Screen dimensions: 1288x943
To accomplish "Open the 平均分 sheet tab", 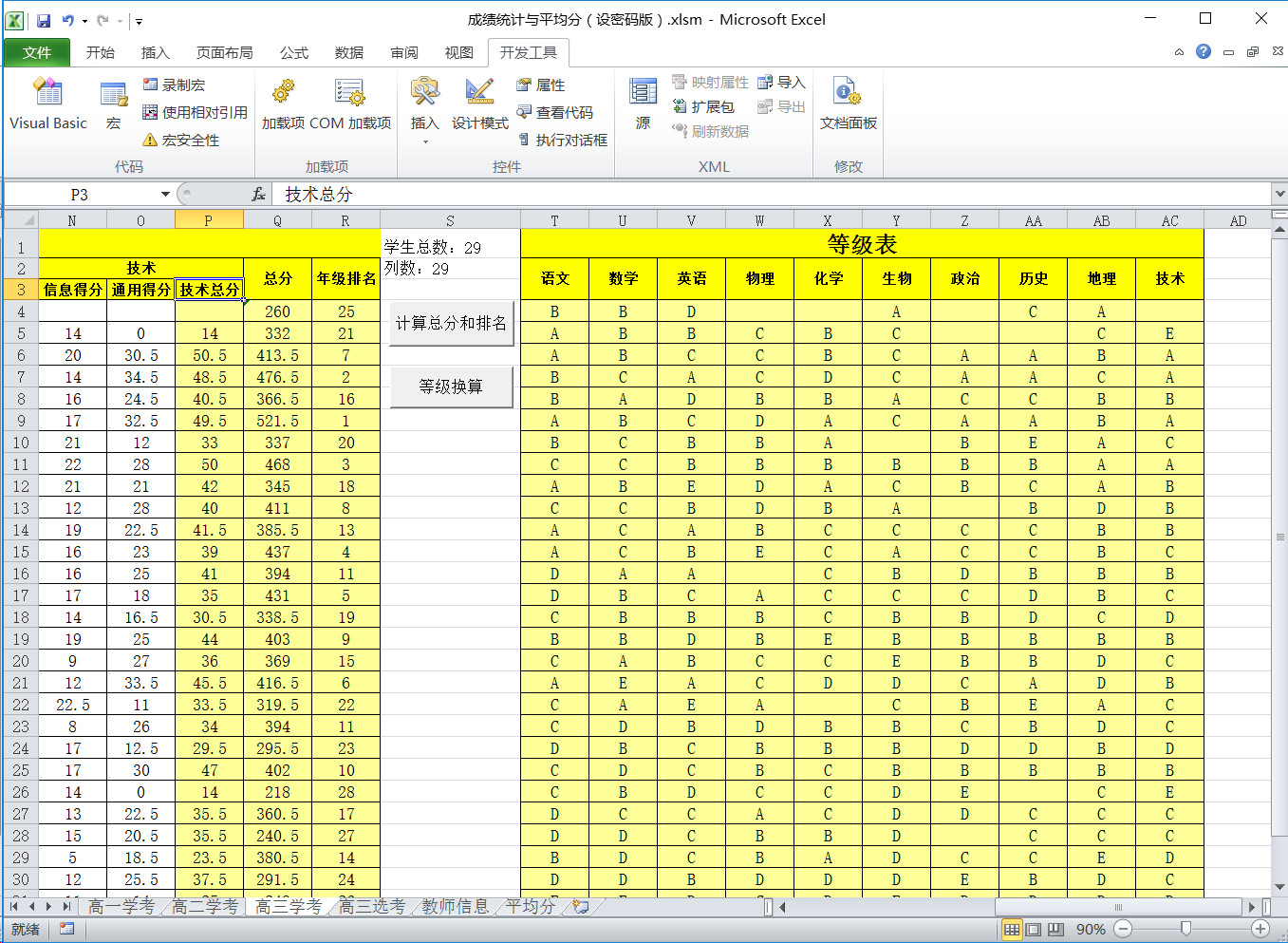I will 531,907.
